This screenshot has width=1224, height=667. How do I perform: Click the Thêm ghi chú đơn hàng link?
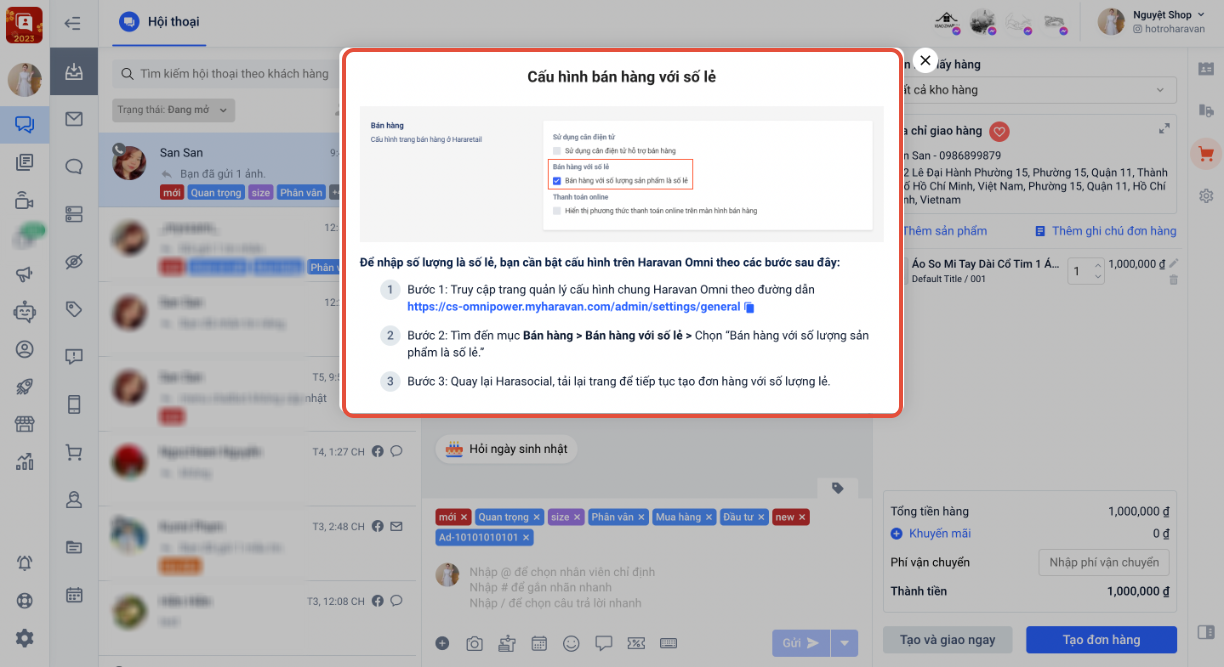[1106, 231]
